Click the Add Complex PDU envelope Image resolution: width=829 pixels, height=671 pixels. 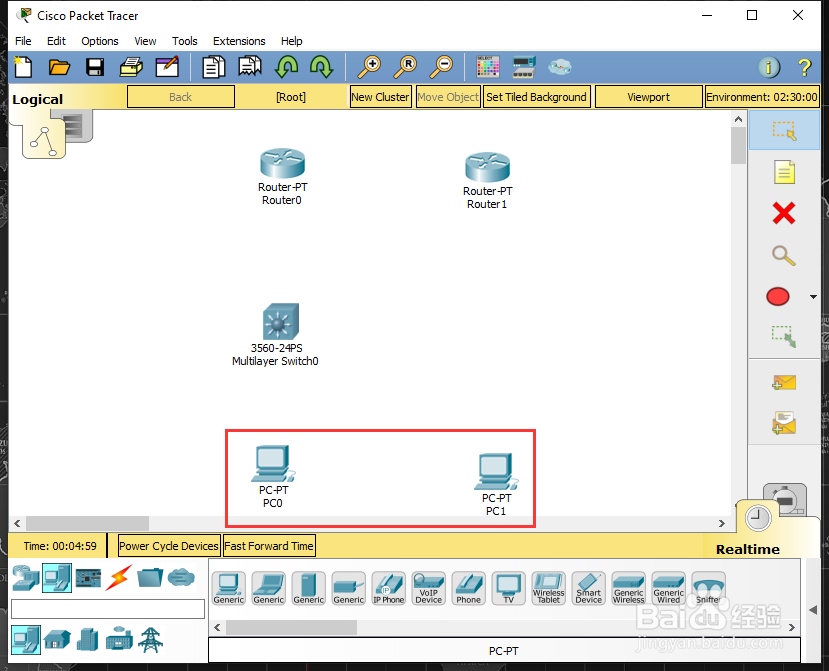point(784,423)
